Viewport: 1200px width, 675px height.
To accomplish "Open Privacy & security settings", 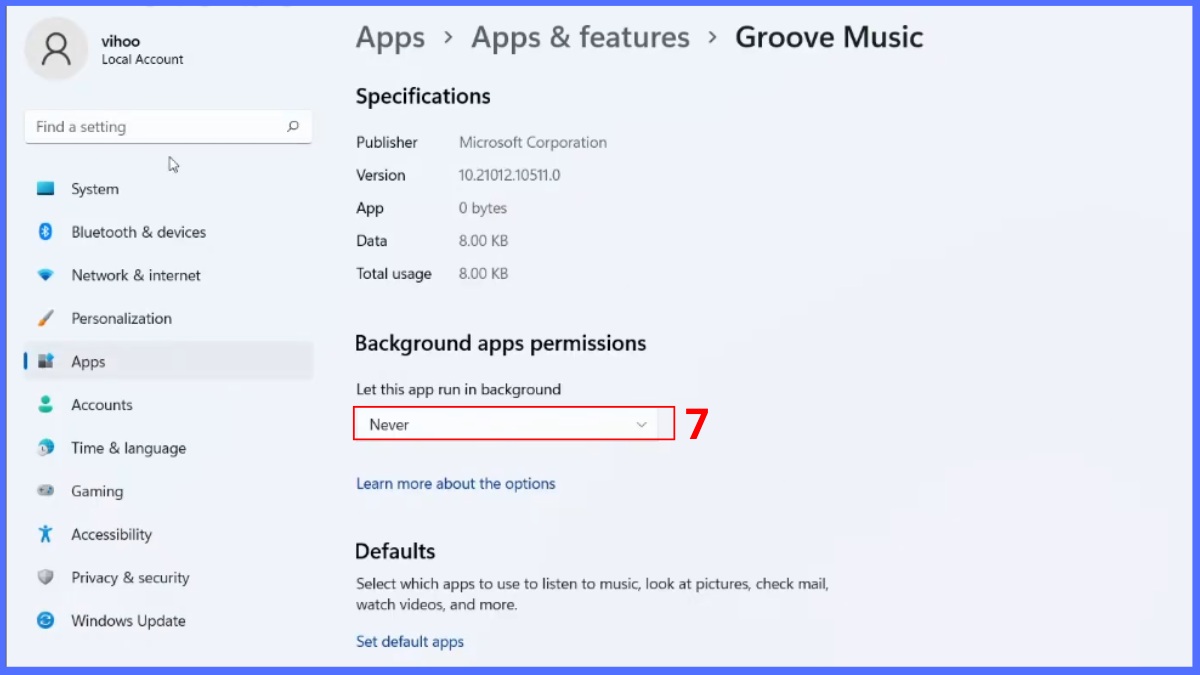I will pos(168,577).
